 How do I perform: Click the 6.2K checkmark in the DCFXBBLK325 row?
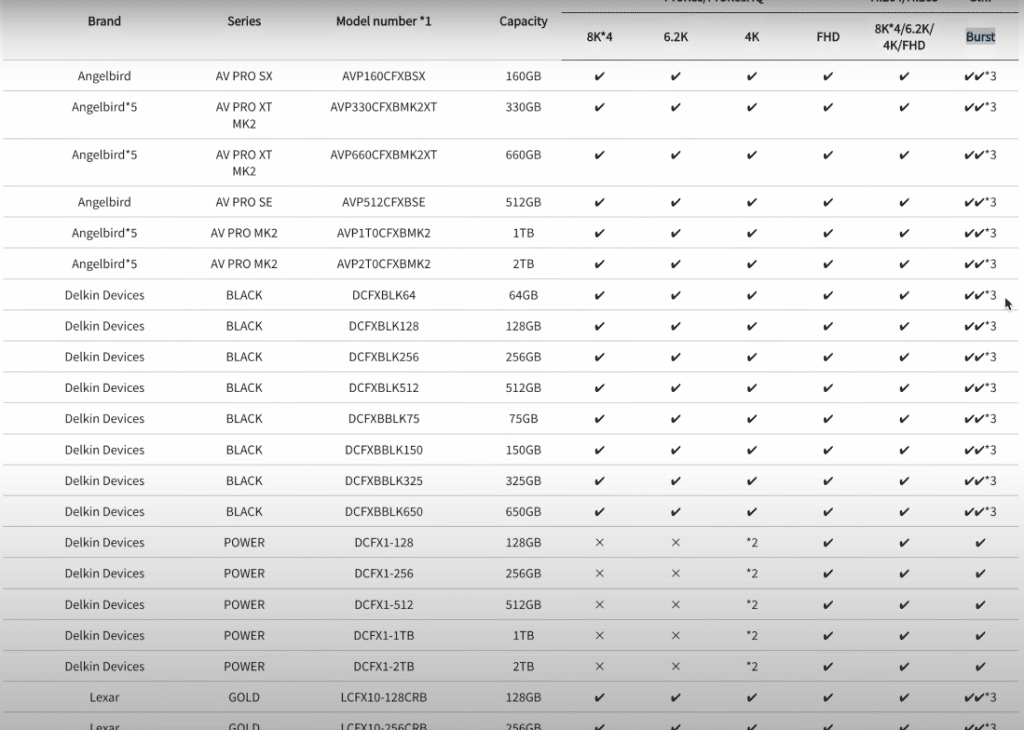point(676,481)
